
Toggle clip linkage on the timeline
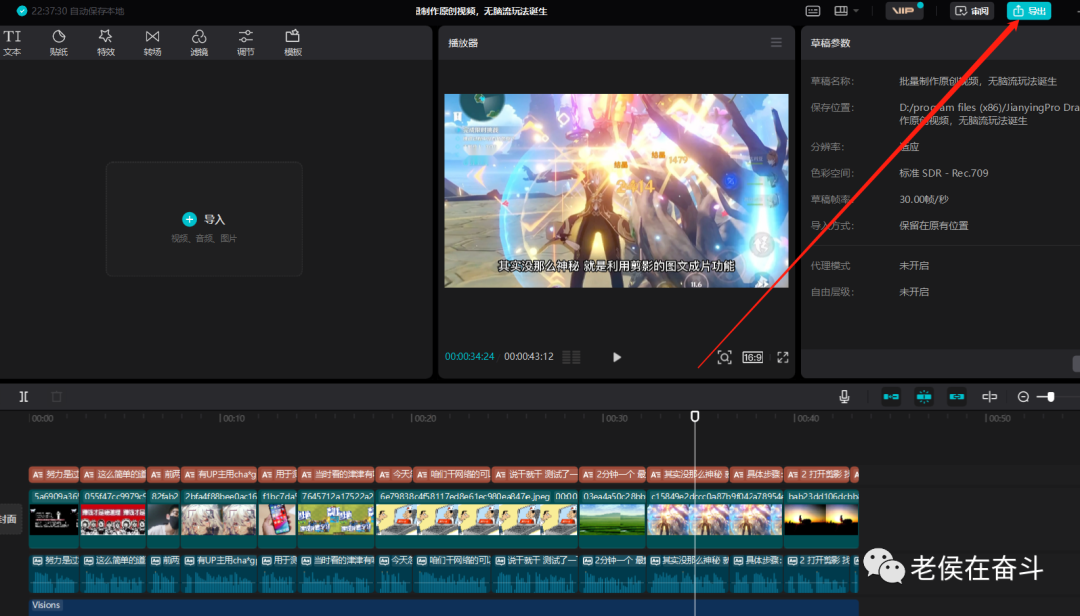[x=957, y=397]
